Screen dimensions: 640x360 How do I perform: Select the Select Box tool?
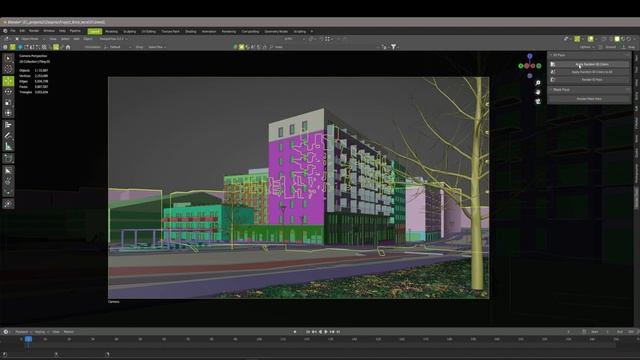[8, 59]
